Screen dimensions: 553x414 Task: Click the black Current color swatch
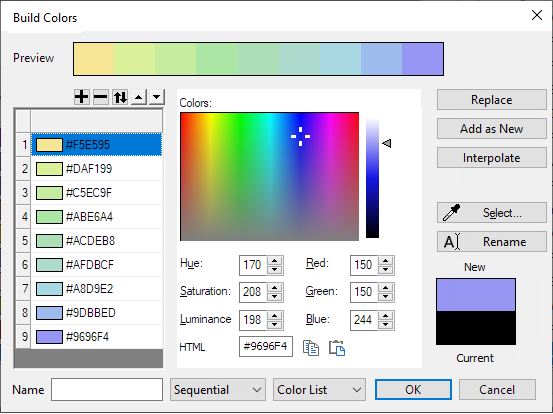click(476, 328)
